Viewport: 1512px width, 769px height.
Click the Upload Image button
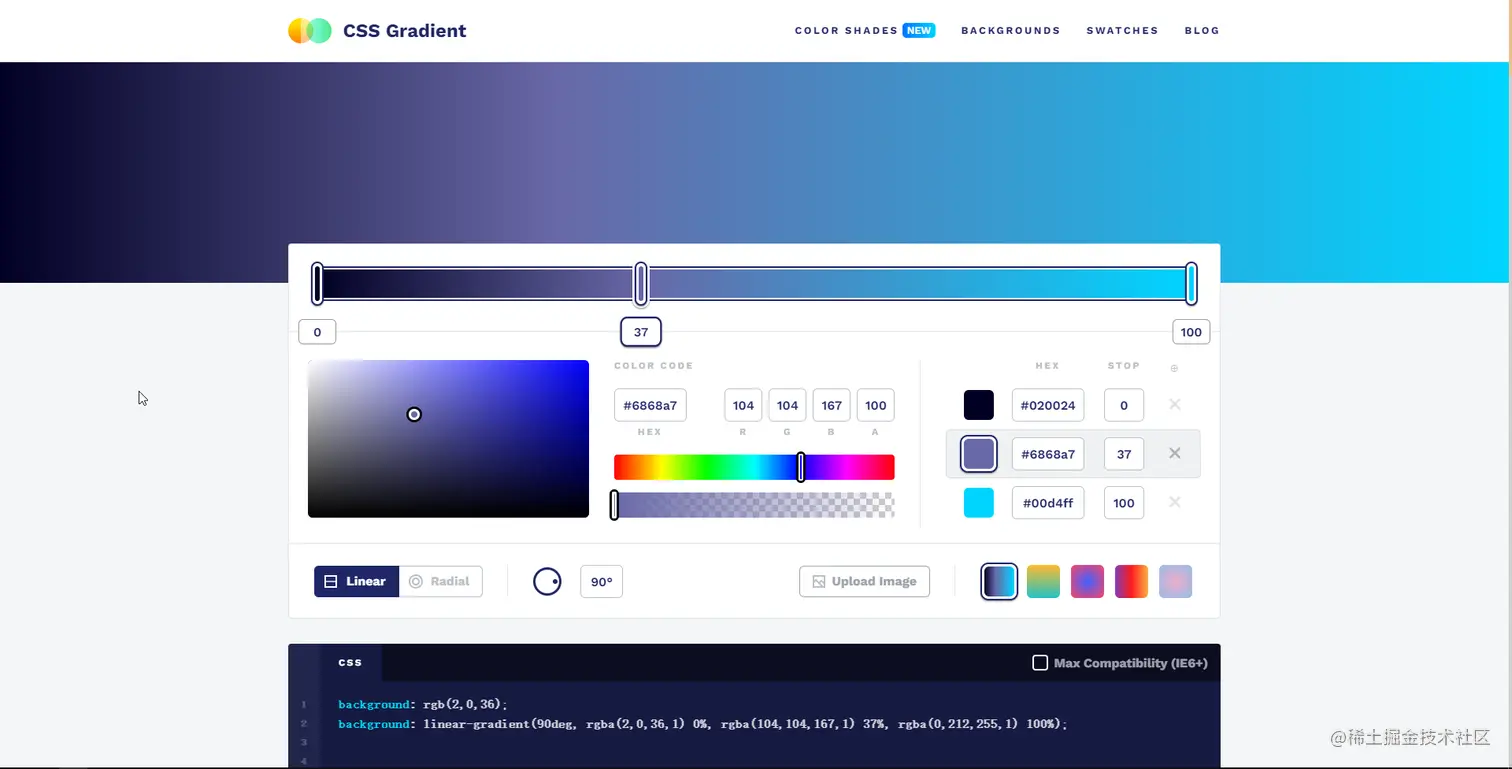tap(864, 582)
